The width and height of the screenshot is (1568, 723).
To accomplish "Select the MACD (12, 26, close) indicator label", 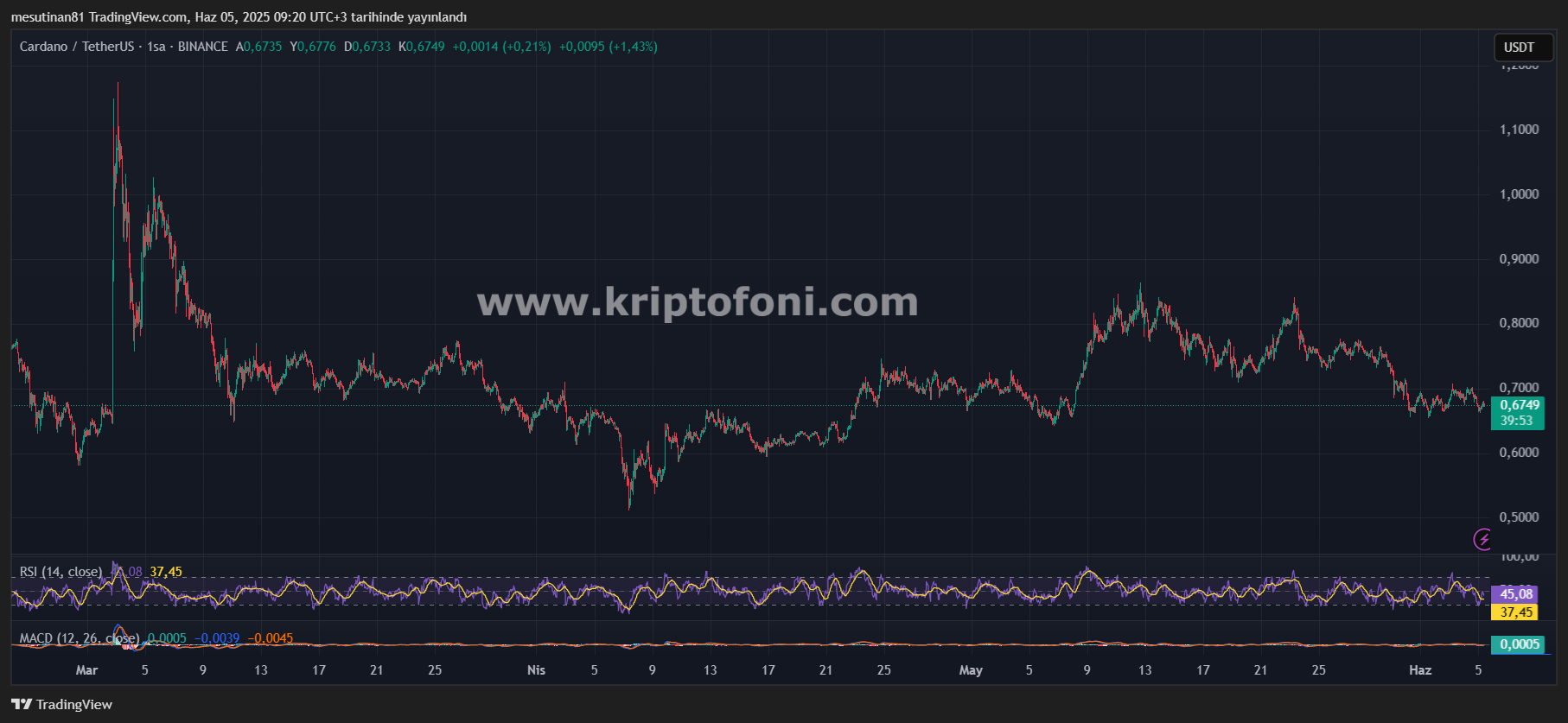I will click(x=80, y=638).
